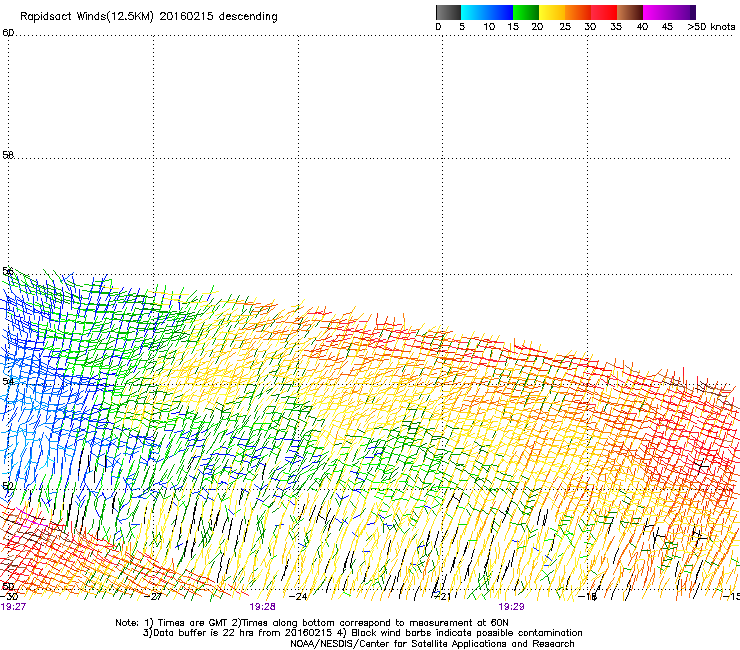The width and height of the screenshot is (740, 650).
Task: Click the purple time marker 19:29
Action: (x=512, y=607)
